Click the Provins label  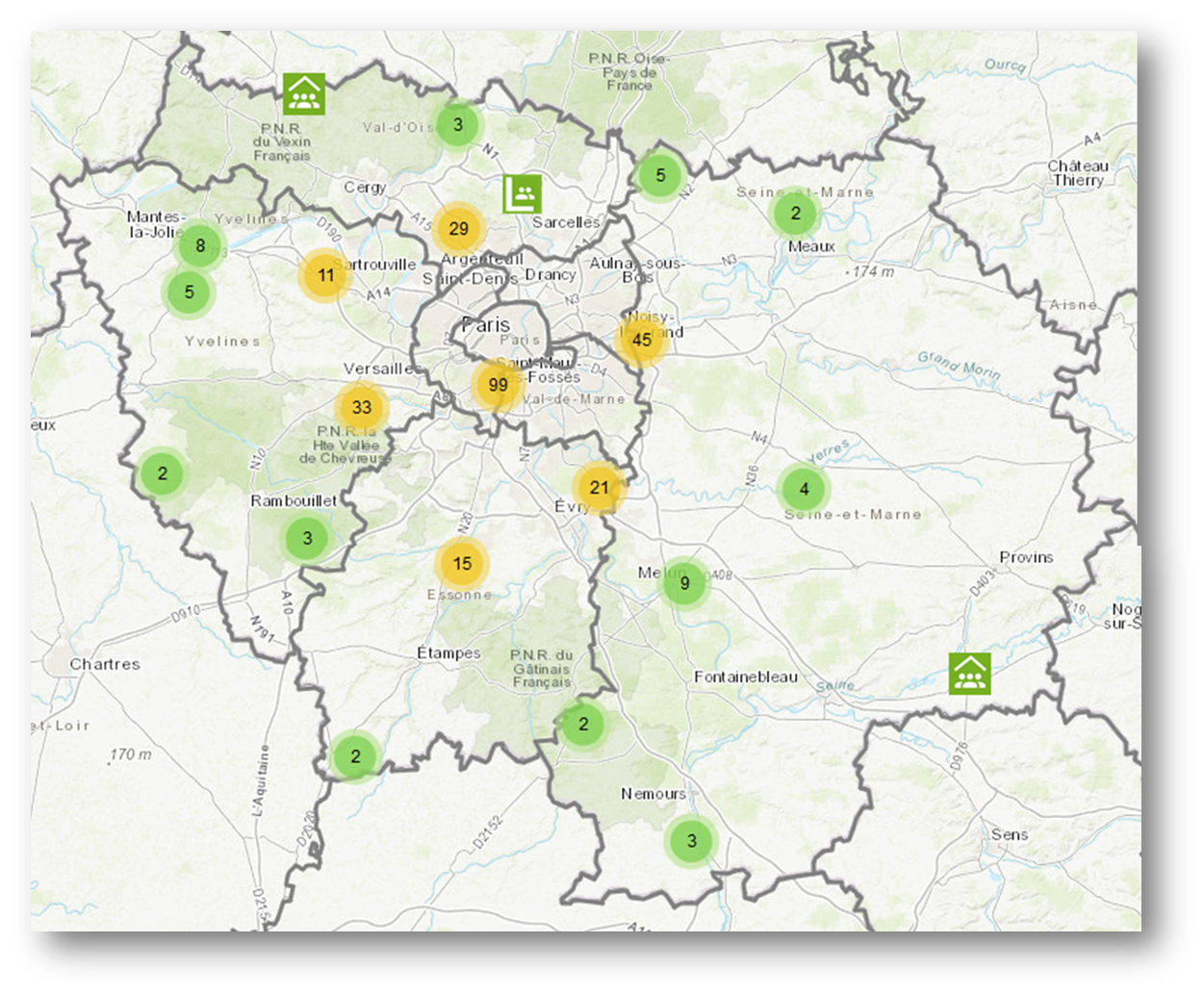coord(1026,557)
